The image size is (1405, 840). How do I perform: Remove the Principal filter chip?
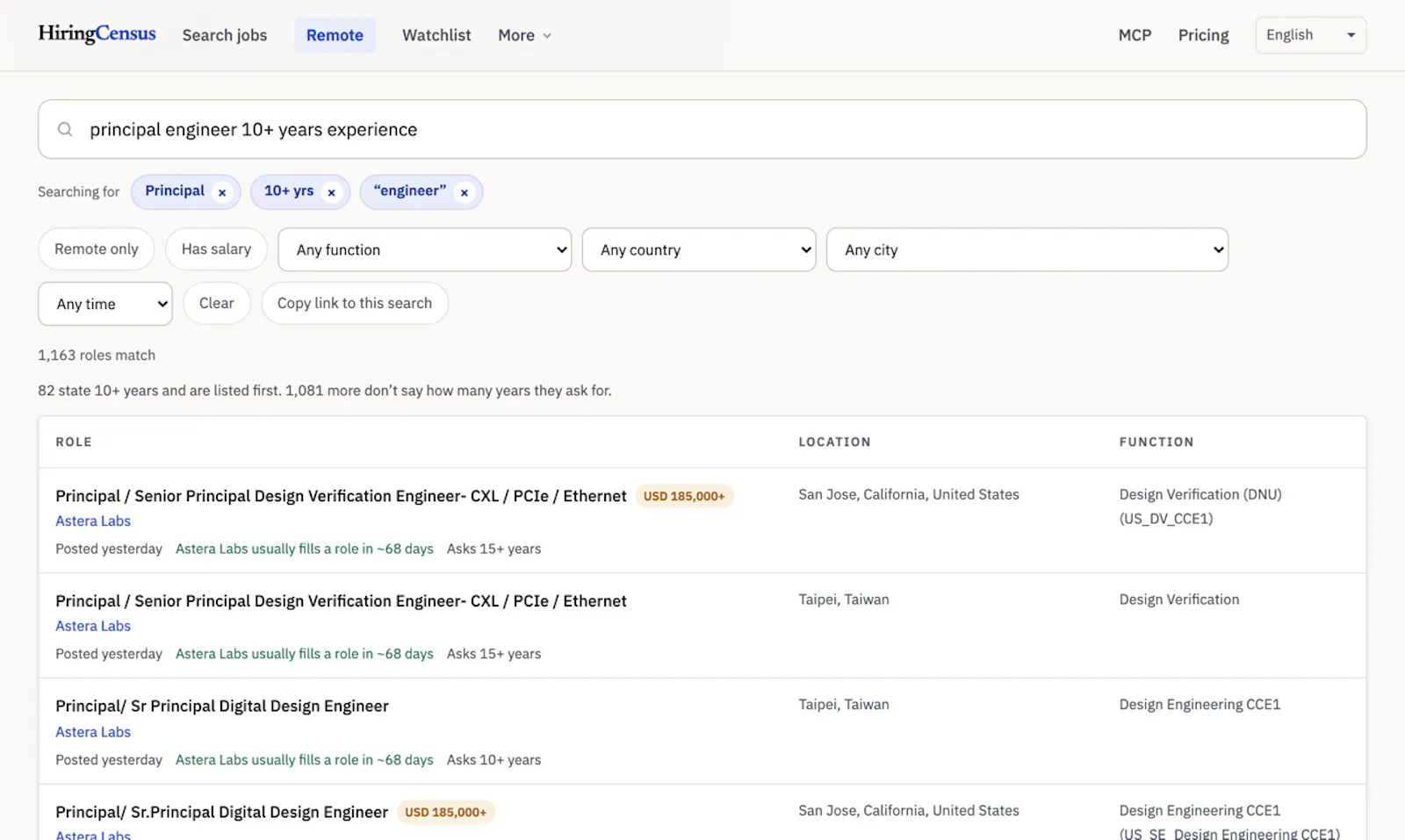tap(222, 192)
